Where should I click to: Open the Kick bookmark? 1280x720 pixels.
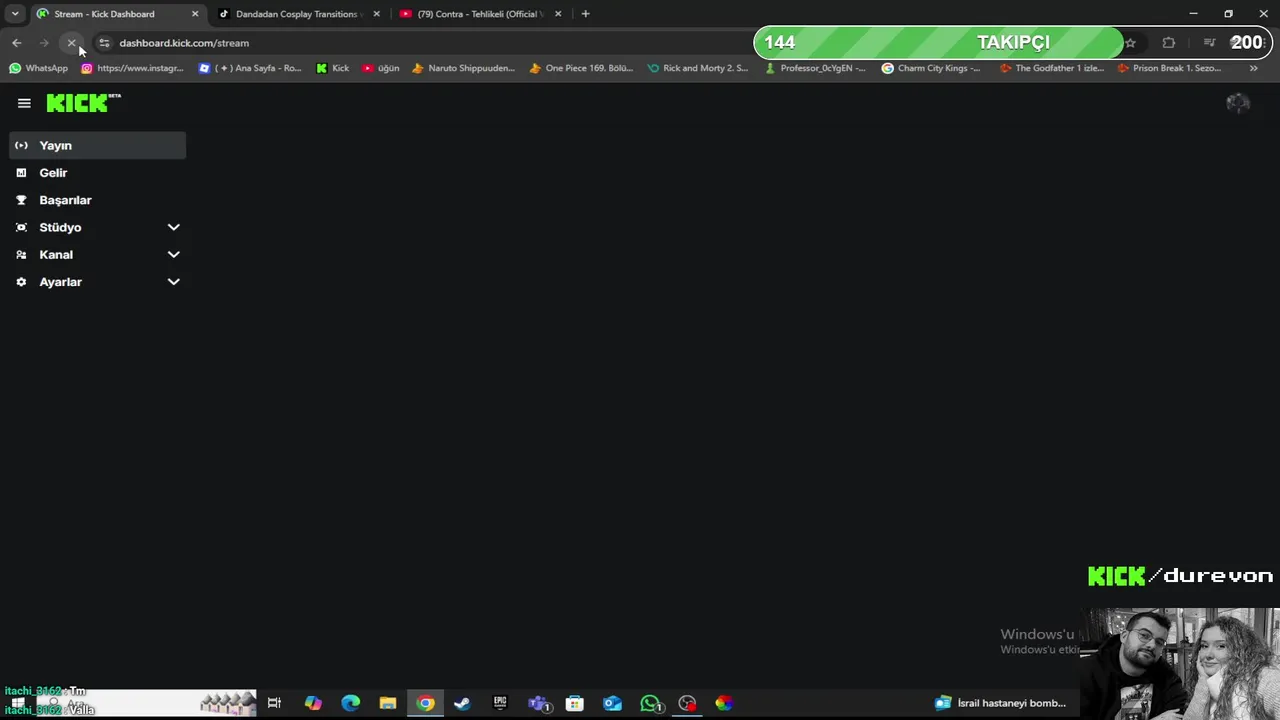[332, 68]
